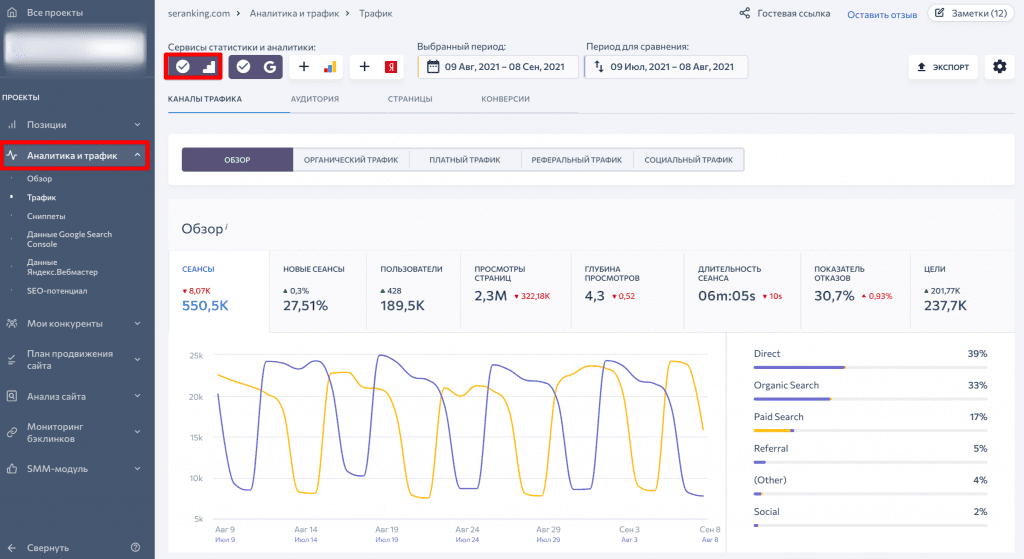Viewport: 1024px width, 559px height.
Task: Click the Экспорт button
Action: (x=943, y=67)
